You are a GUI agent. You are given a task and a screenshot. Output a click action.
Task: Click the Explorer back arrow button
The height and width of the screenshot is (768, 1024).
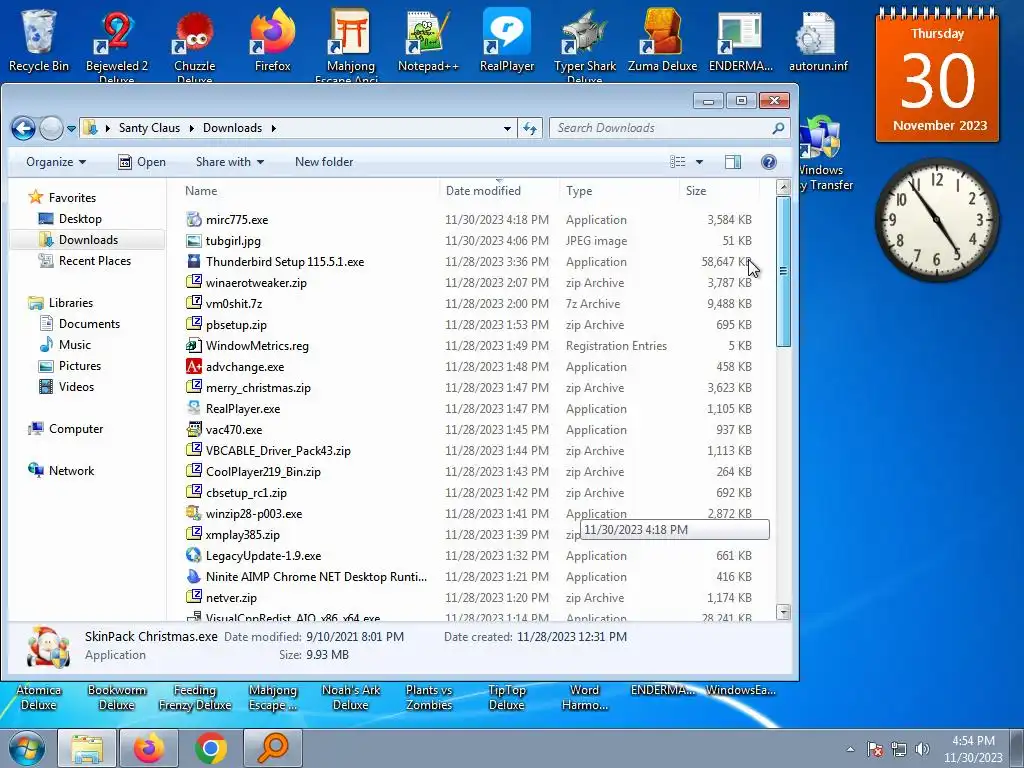click(x=24, y=128)
